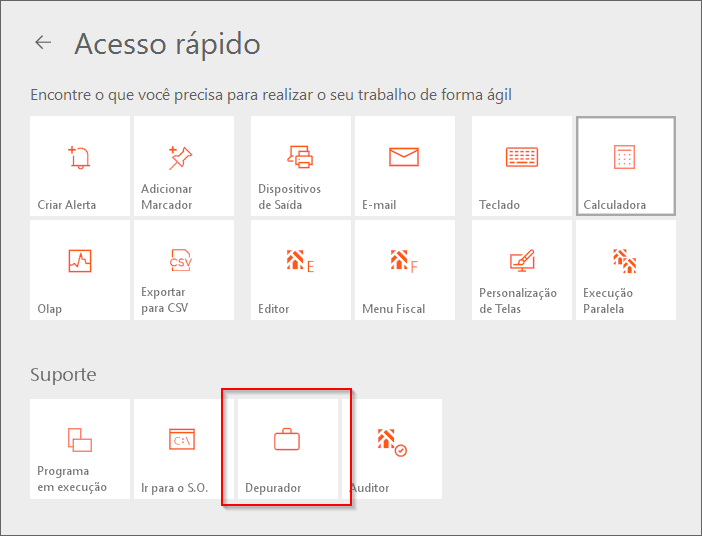This screenshot has height=536, width=702.
Task: Open the Teclado keyboard tile
Action: tap(522, 166)
